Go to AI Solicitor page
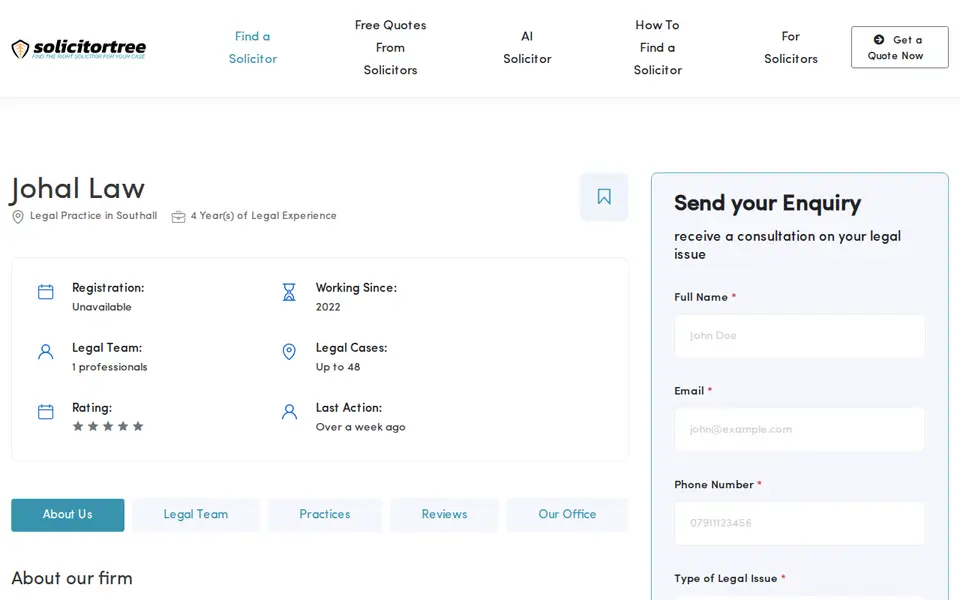 pos(527,48)
